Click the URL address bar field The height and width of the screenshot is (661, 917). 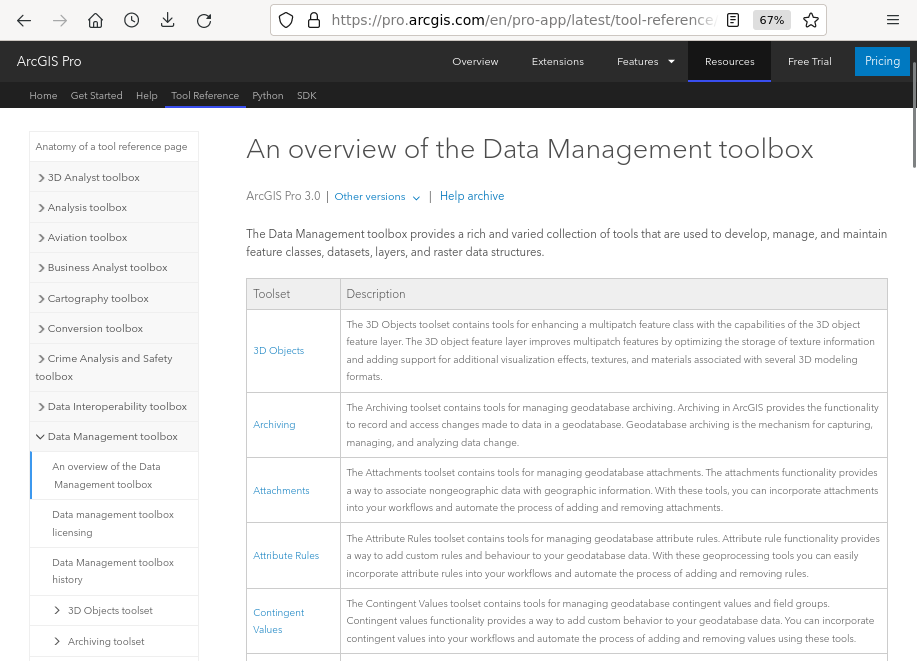pyautogui.click(x=520, y=20)
